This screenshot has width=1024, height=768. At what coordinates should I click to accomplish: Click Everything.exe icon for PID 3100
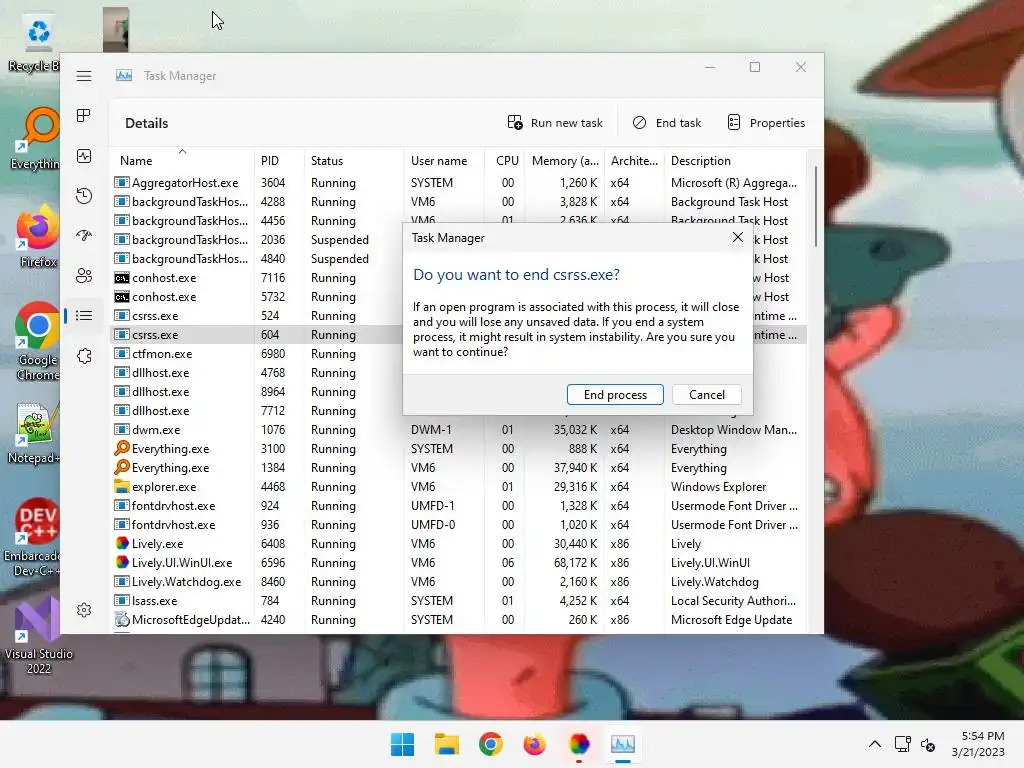[x=121, y=448]
